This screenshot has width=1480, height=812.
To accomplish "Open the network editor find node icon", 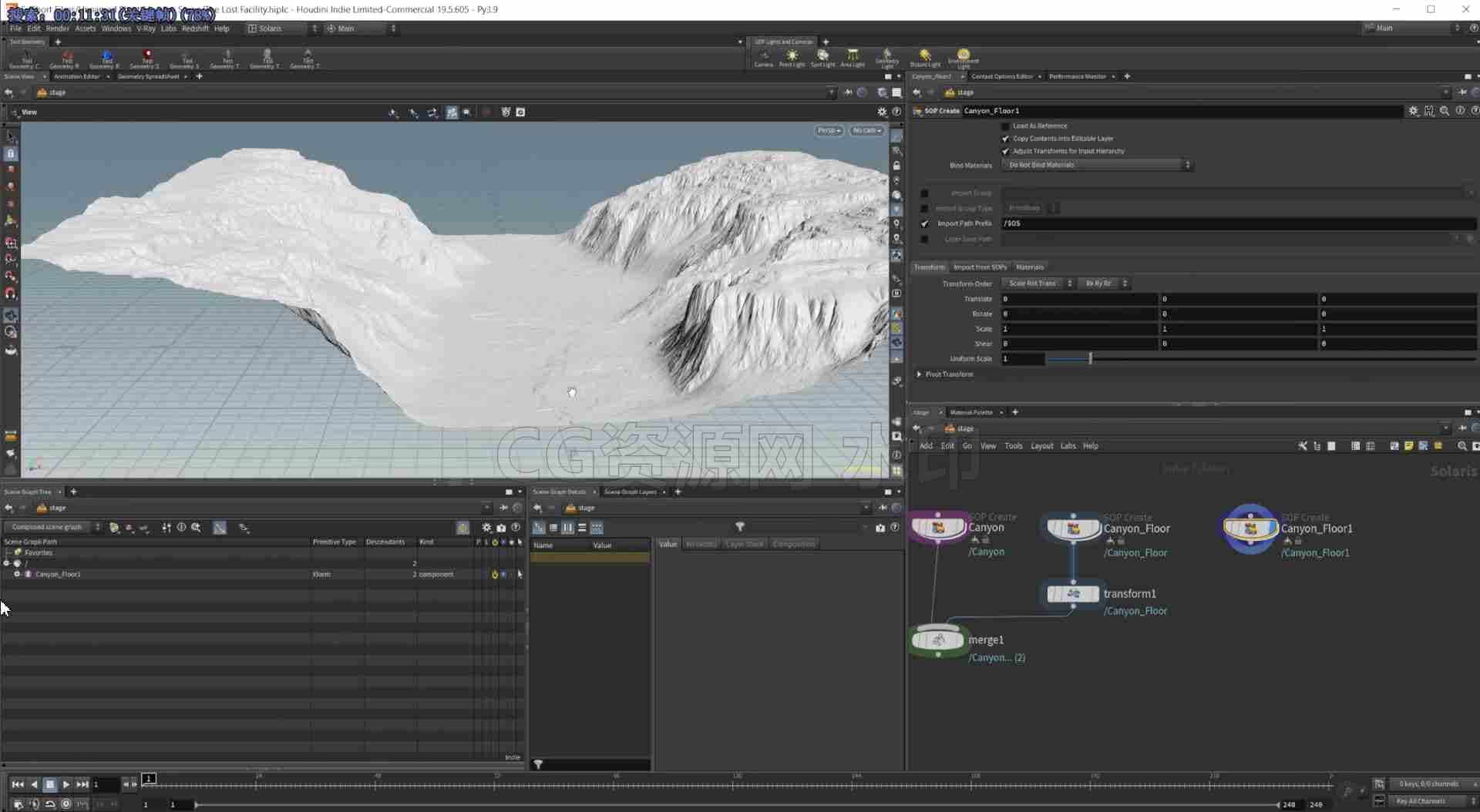I will click(x=1462, y=446).
